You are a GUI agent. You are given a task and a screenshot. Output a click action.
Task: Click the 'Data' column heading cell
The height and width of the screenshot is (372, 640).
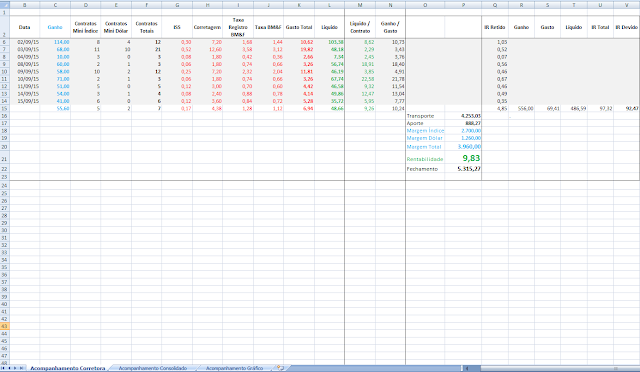click(x=24, y=27)
